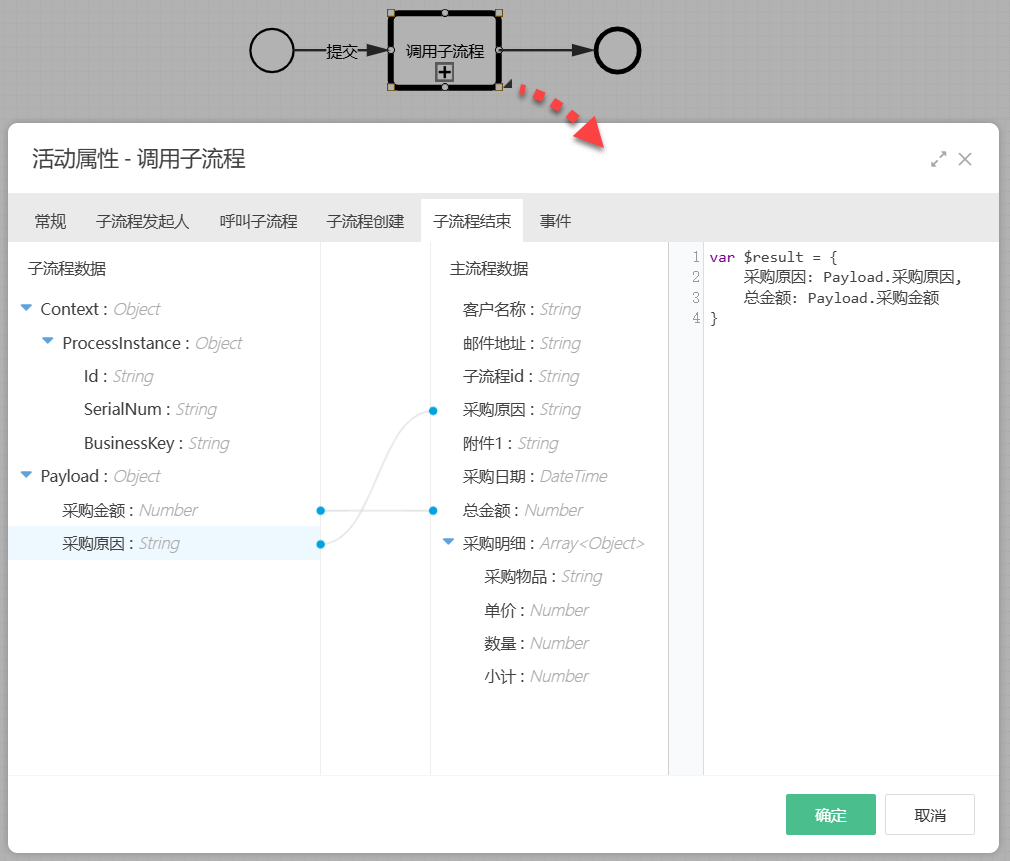This screenshot has width=1010, height=861.
Task: Click the blue anchor dot beside 总金额
Action: tap(432, 510)
